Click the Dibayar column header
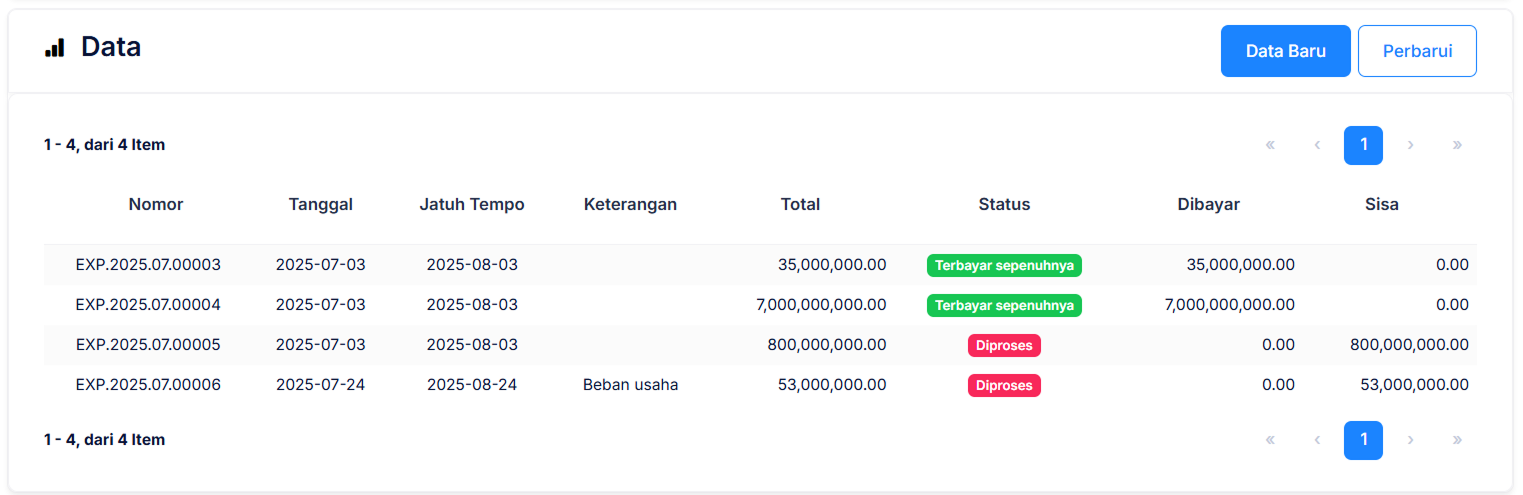 point(1209,204)
